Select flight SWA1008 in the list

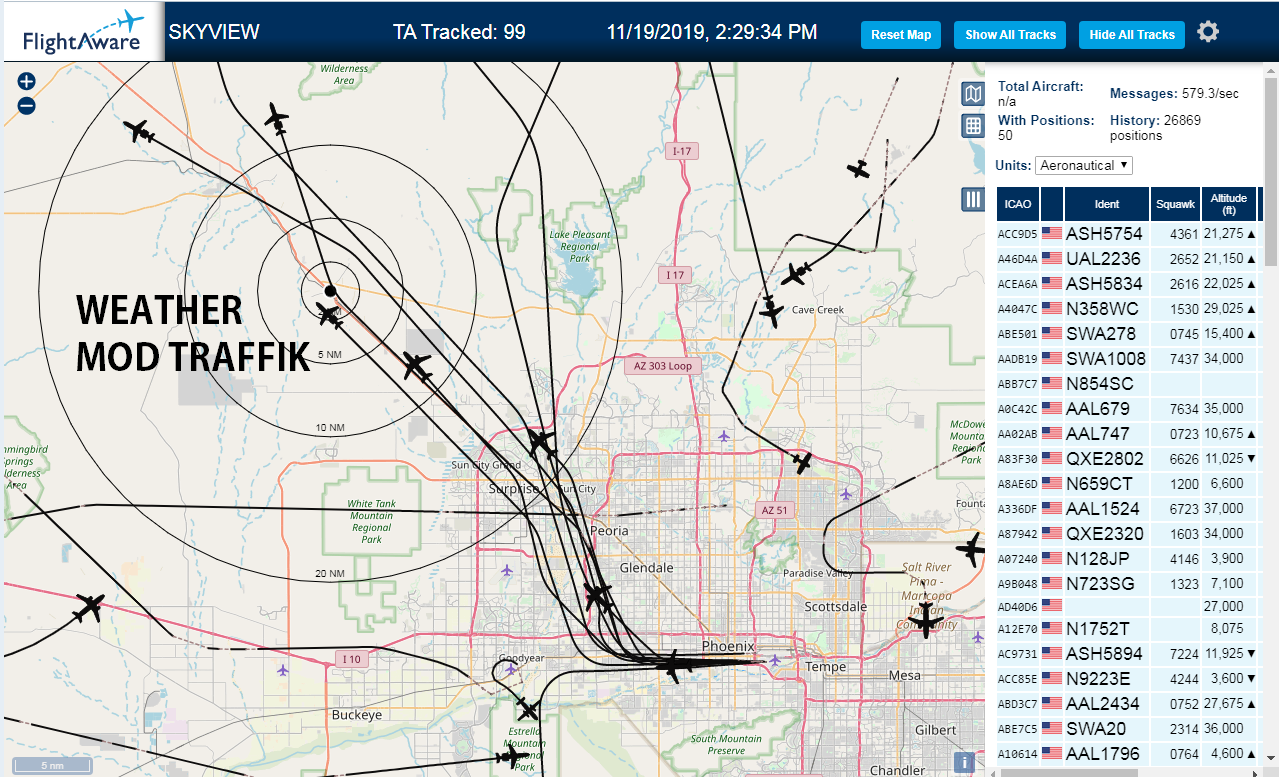pos(1106,358)
